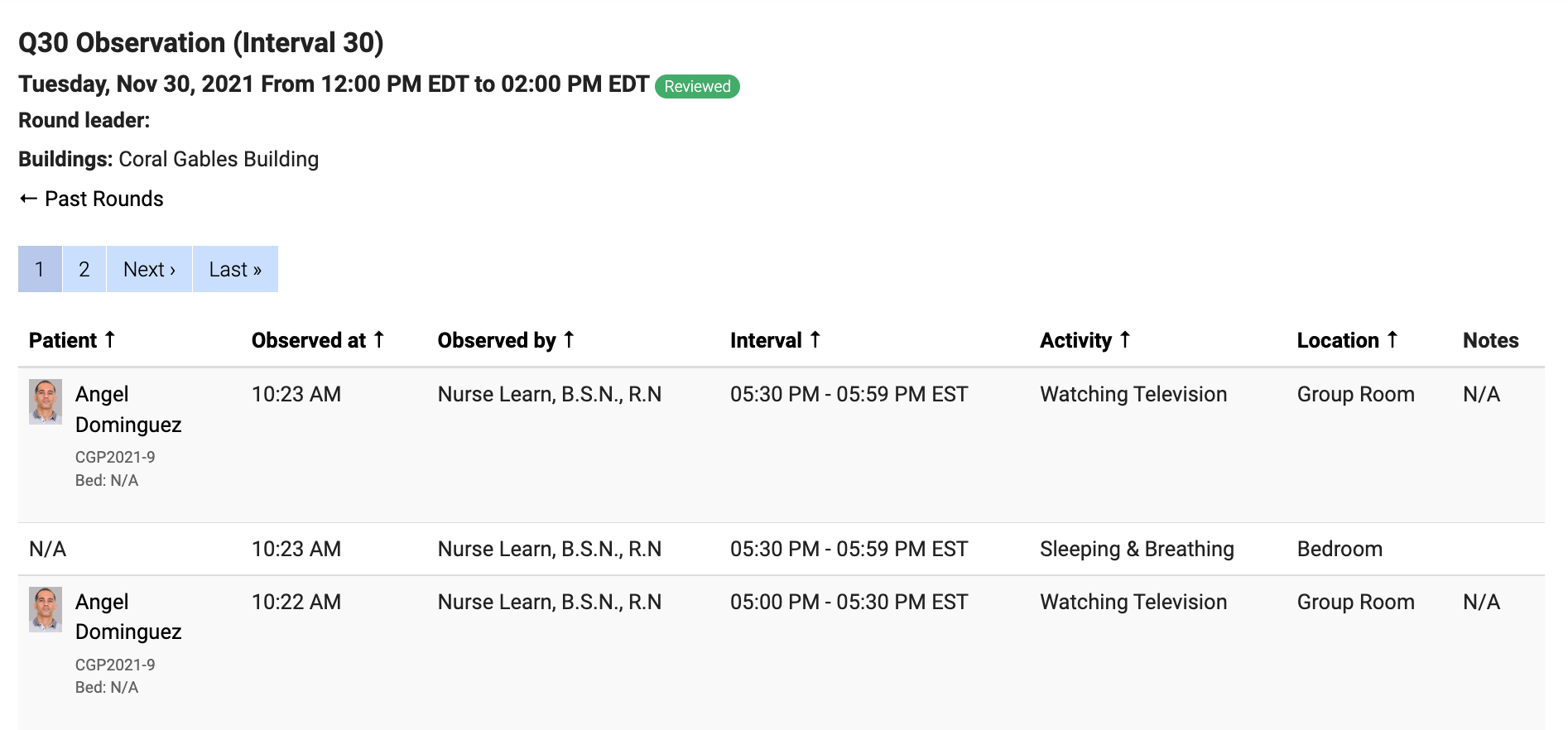Open page 2 of results
This screenshot has height=730, width=1568.
(x=84, y=269)
